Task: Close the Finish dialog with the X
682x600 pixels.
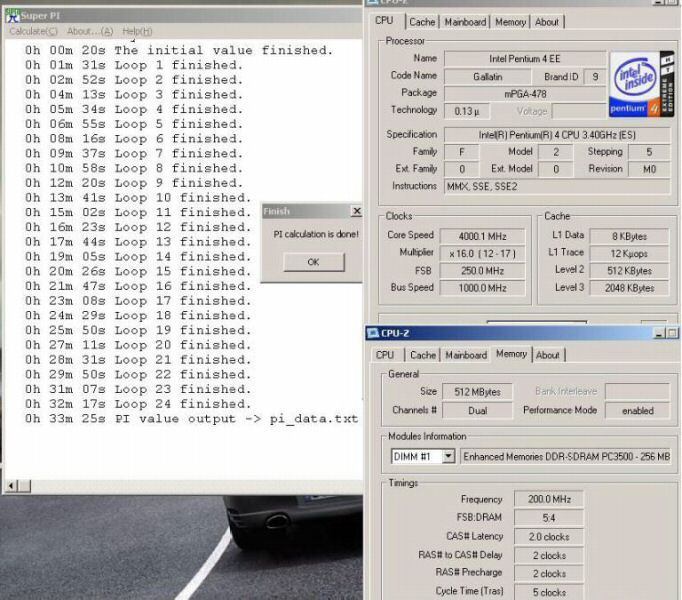Action: pos(356,211)
